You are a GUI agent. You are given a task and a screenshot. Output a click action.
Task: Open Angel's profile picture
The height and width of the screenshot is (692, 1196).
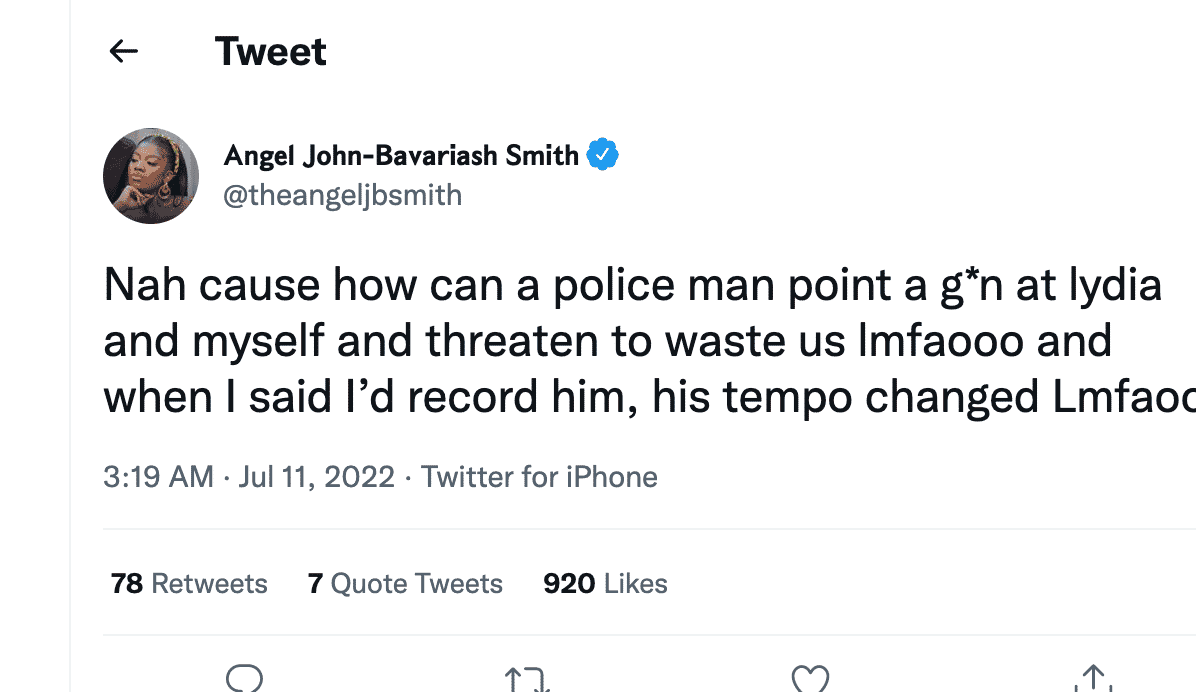click(151, 175)
